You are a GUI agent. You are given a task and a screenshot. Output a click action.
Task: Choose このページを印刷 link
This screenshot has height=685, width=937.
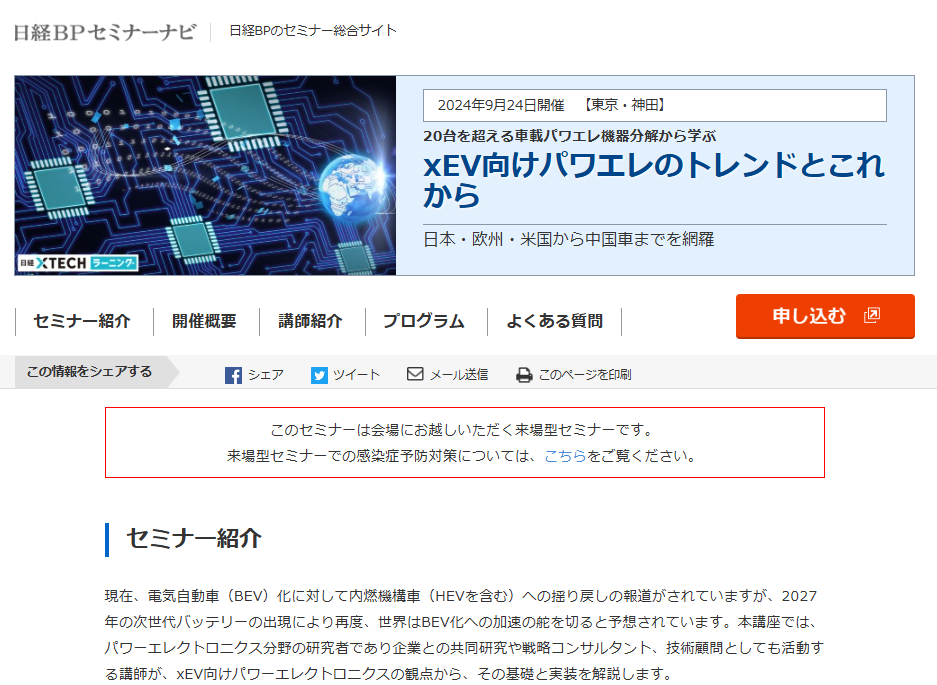pyautogui.click(x=585, y=375)
